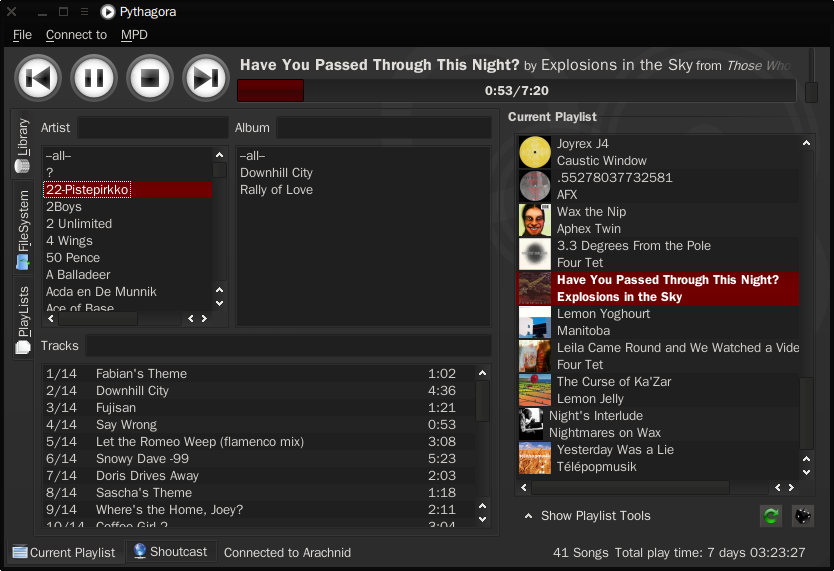Image resolution: width=834 pixels, height=571 pixels.
Task: Click .55278037732581 AFX cover thumbnail
Action: click(x=535, y=186)
